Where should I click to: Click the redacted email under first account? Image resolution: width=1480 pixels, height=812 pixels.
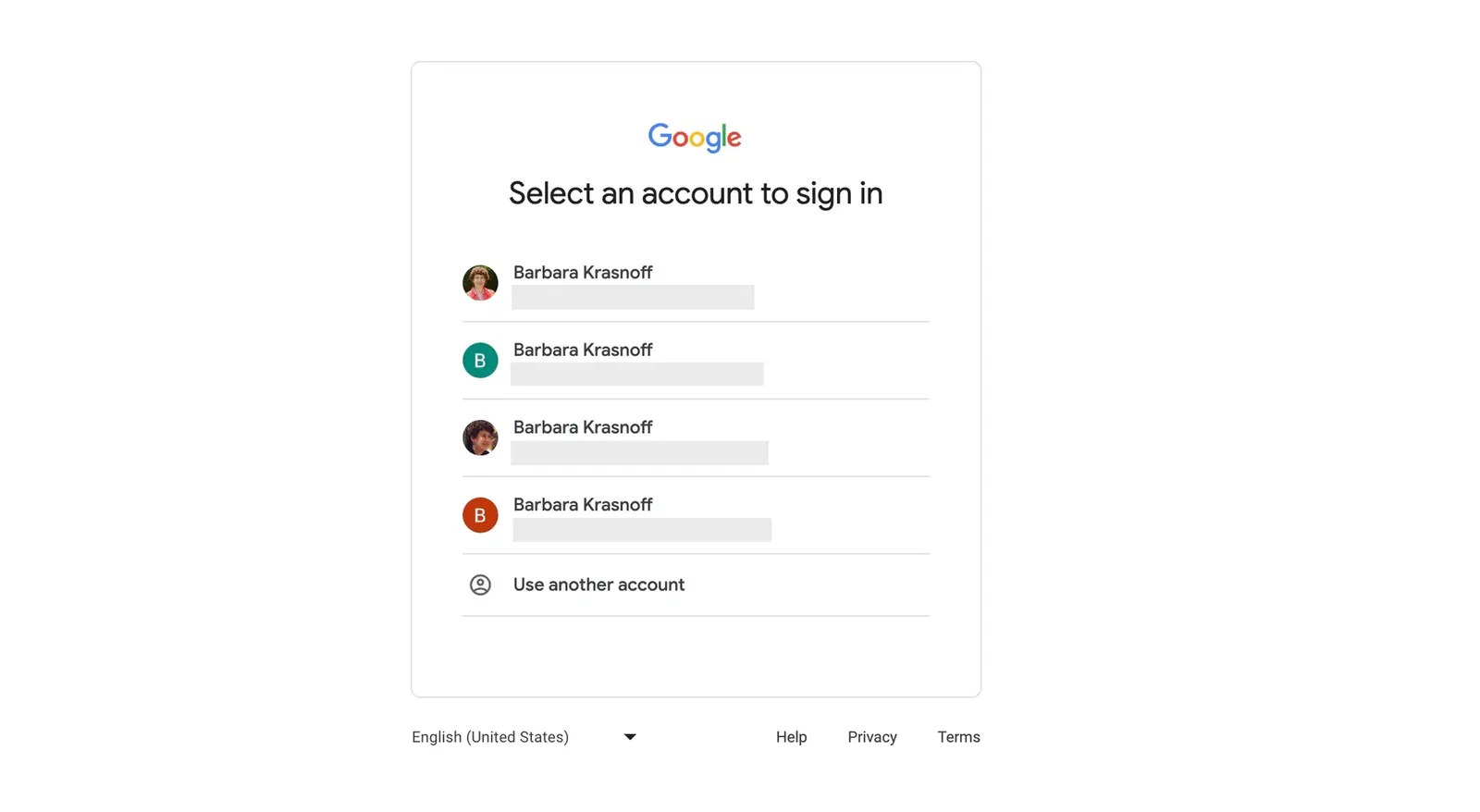(633, 297)
